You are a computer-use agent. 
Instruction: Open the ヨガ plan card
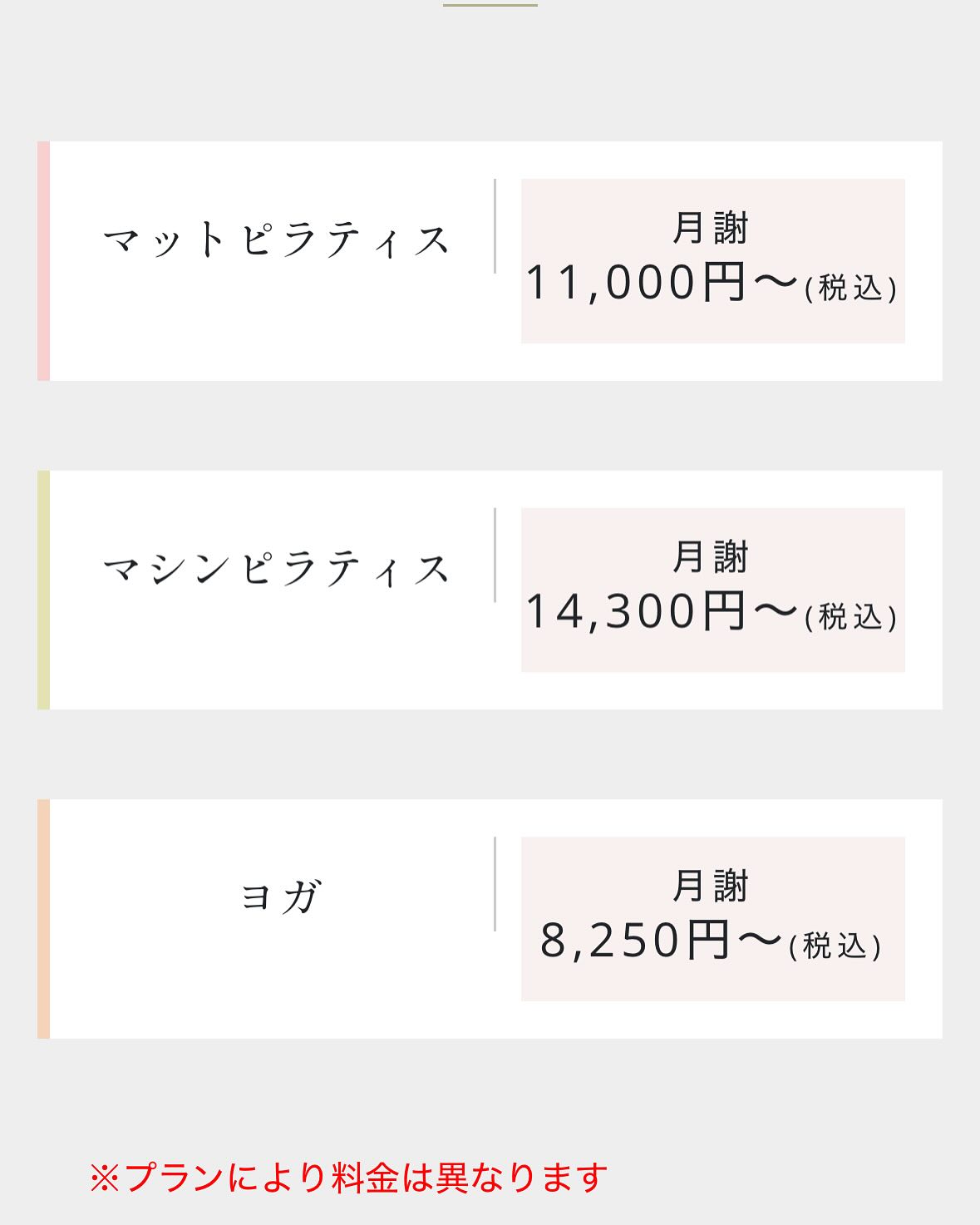(490, 919)
